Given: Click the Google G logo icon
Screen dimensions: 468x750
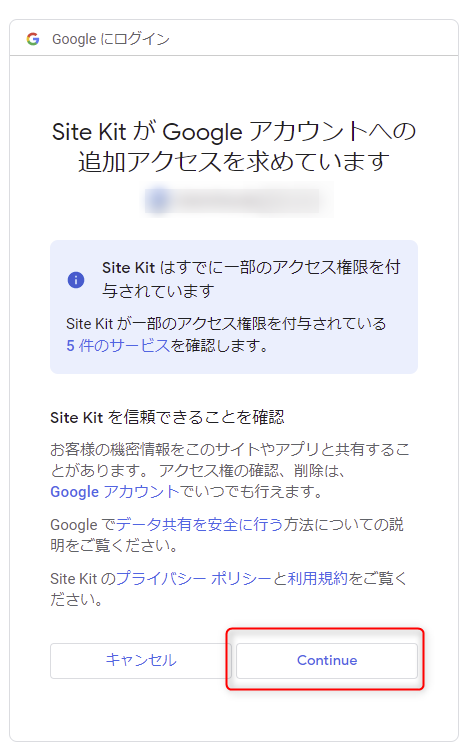Looking at the screenshot, I should (33, 39).
